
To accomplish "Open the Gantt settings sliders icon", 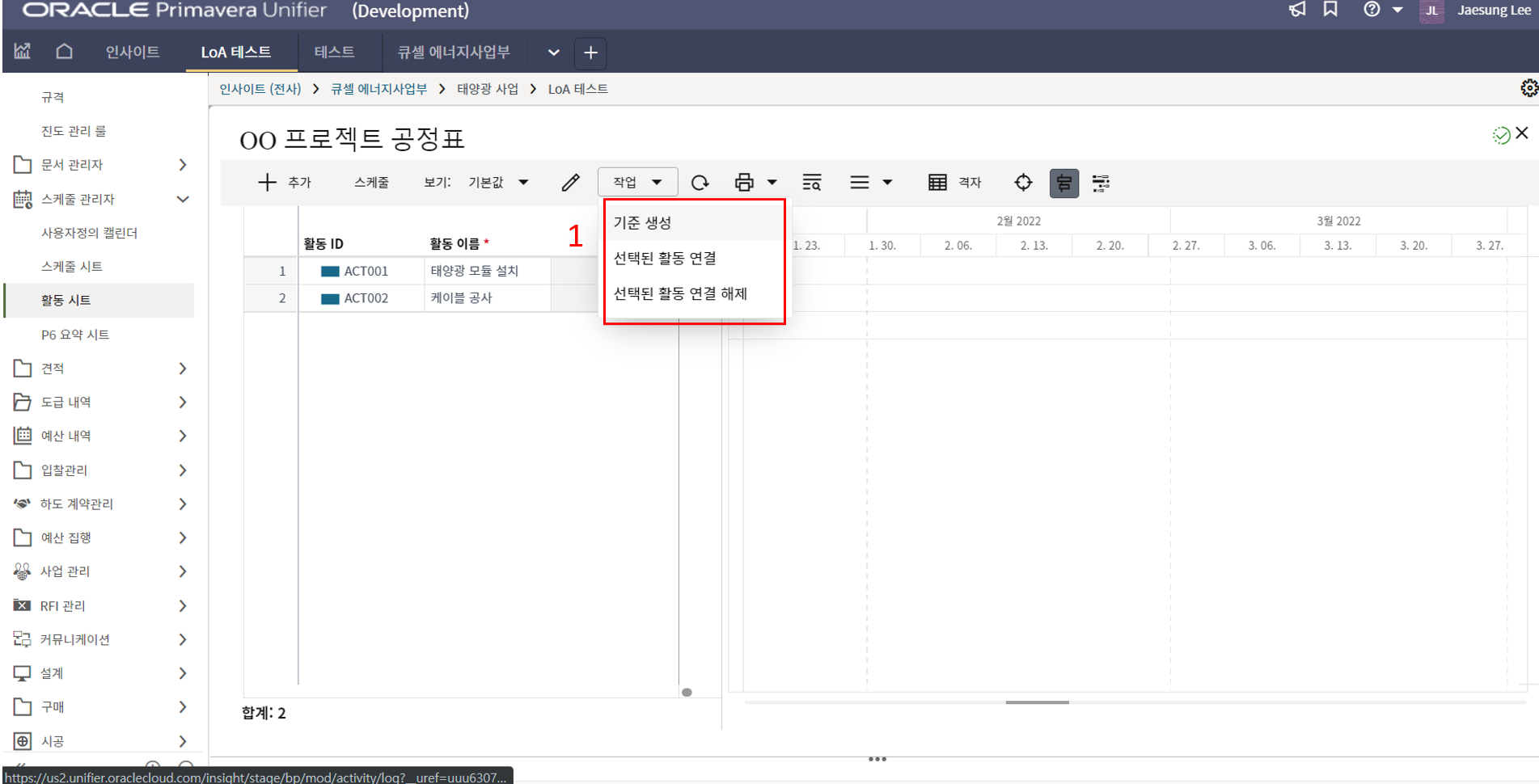I will pyautogui.click(x=1101, y=183).
